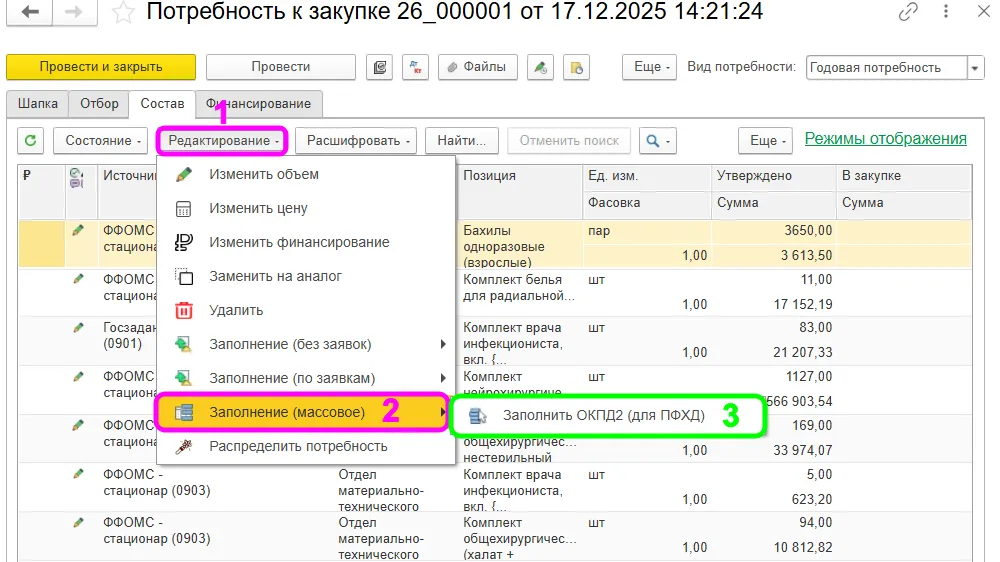Click the Отменить поиск button
The width and height of the screenshot is (1000, 562).
569,140
